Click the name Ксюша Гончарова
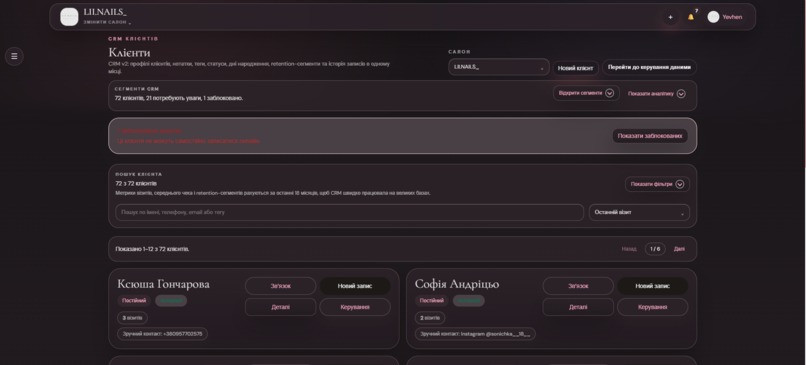This screenshot has width=806, height=365. (x=163, y=284)
